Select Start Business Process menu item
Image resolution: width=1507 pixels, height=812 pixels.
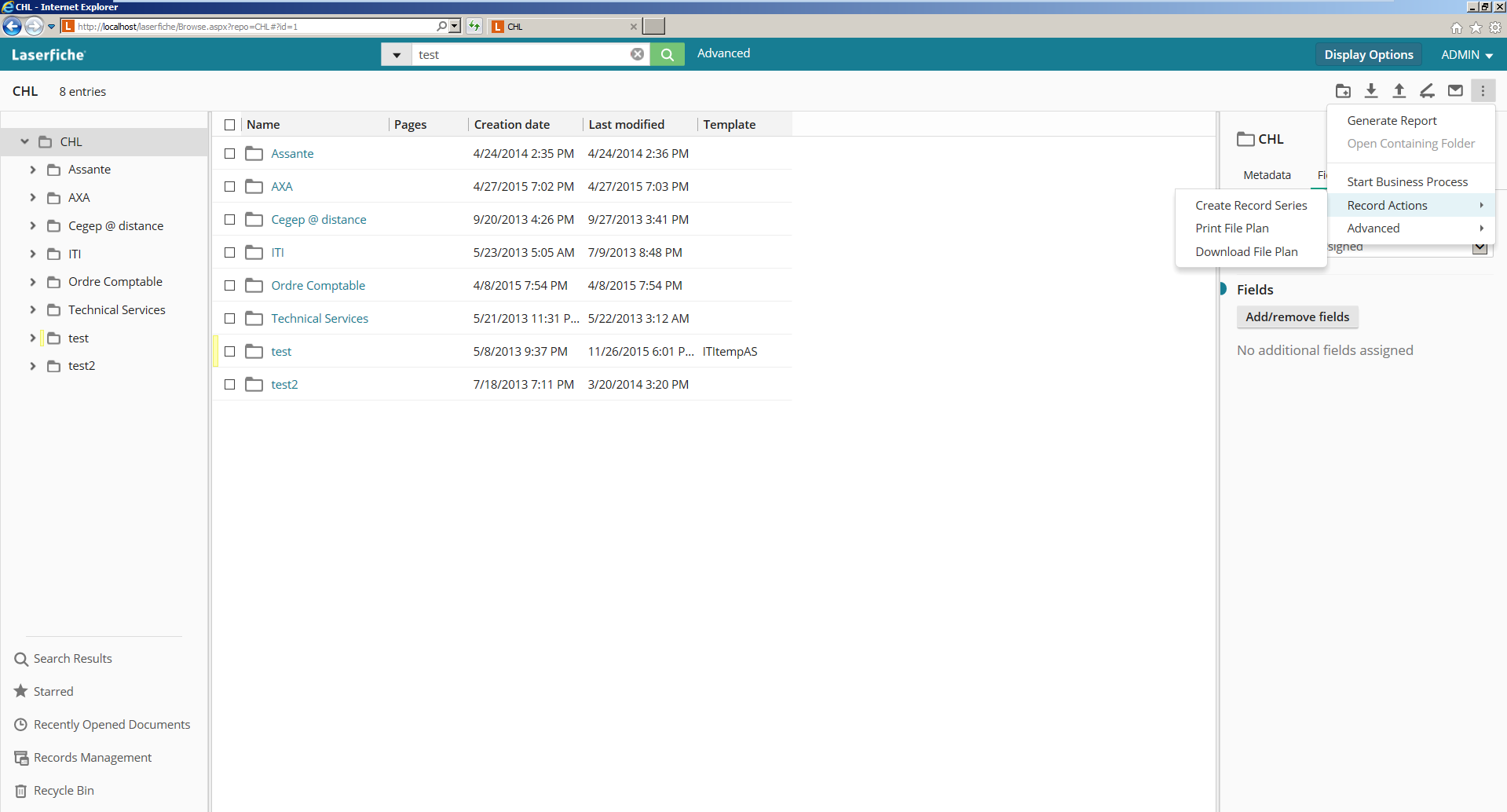pos(1407,182)
